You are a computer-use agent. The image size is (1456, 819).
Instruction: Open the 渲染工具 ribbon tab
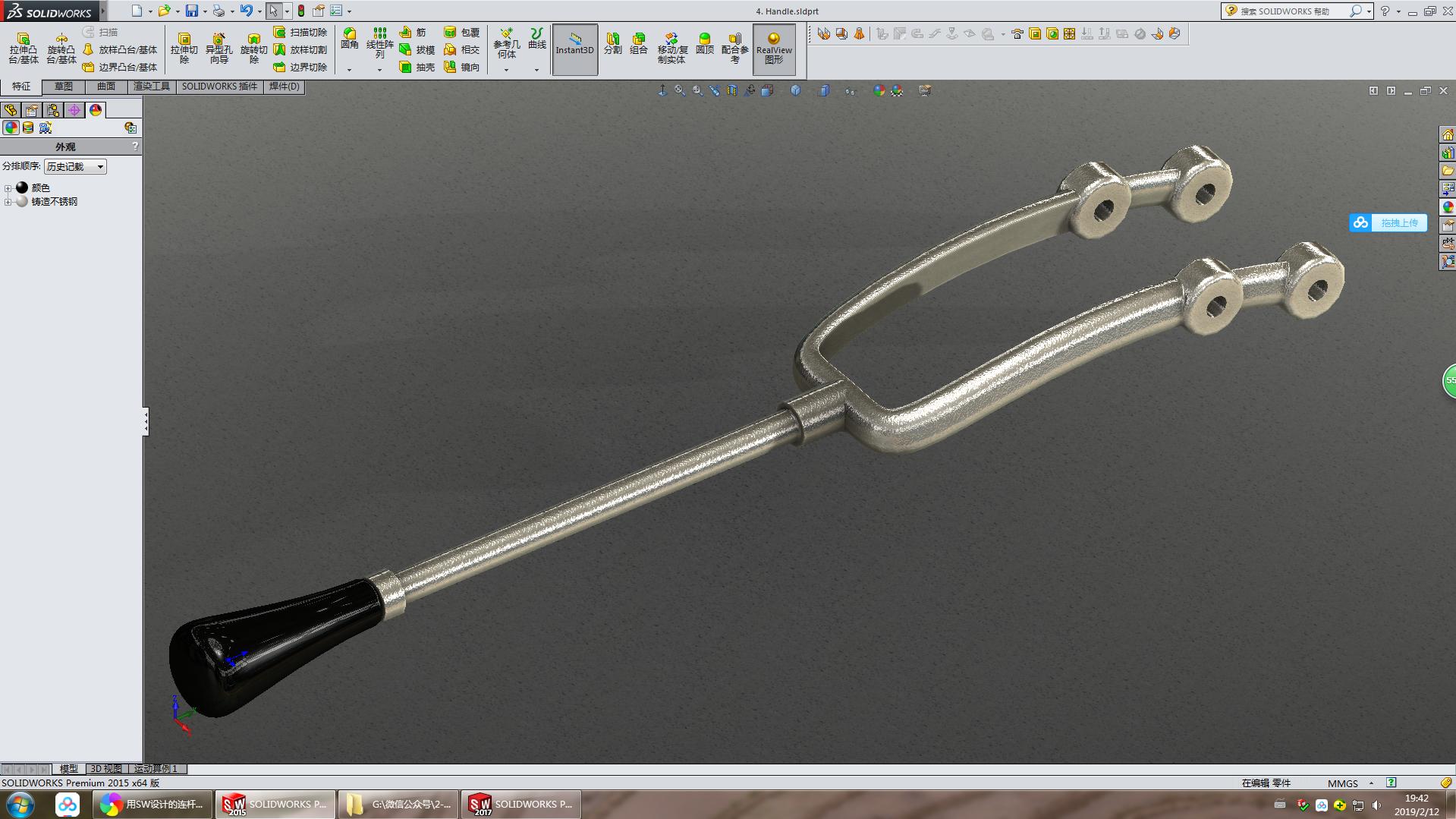[x=151, y=87]
